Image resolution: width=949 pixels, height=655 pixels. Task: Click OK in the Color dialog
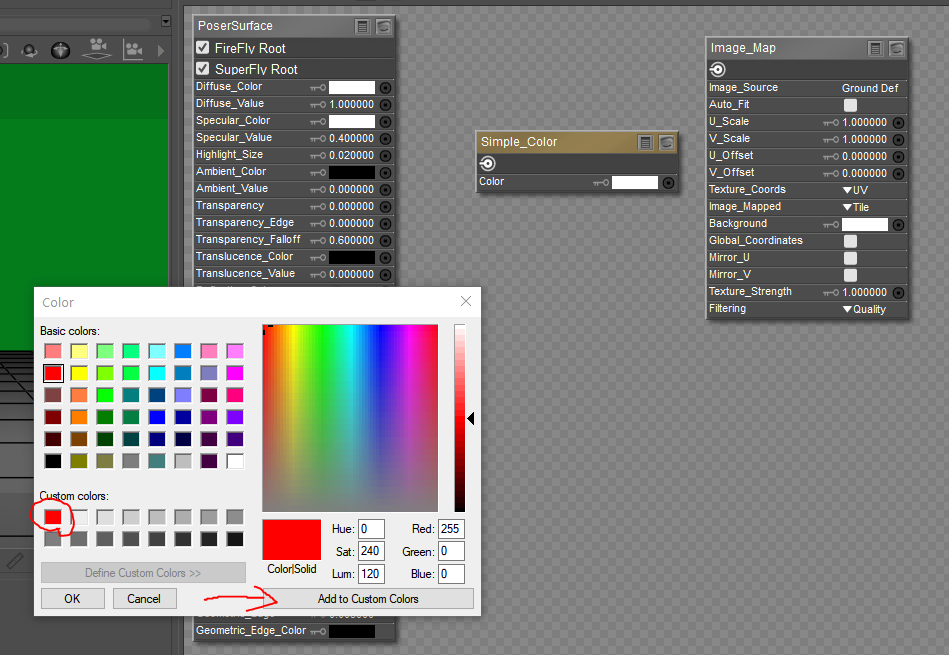(x=72, y=598)
